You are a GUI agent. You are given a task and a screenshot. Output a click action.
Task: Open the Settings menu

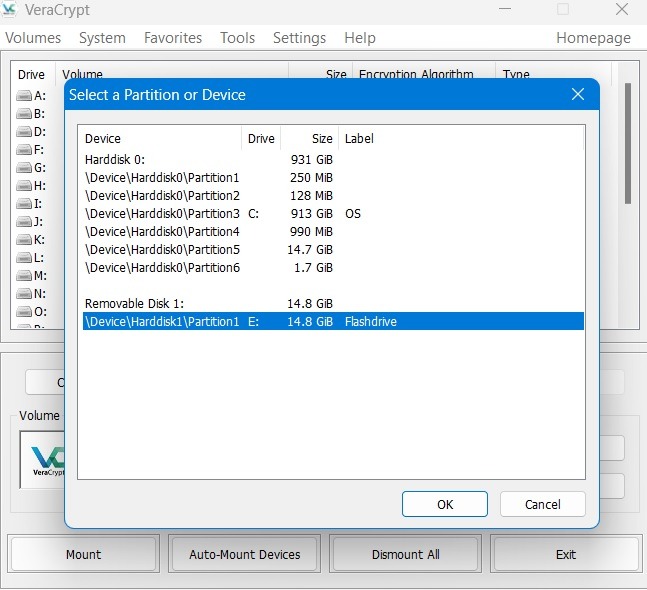pyautogui.click(x=300, y=38)
